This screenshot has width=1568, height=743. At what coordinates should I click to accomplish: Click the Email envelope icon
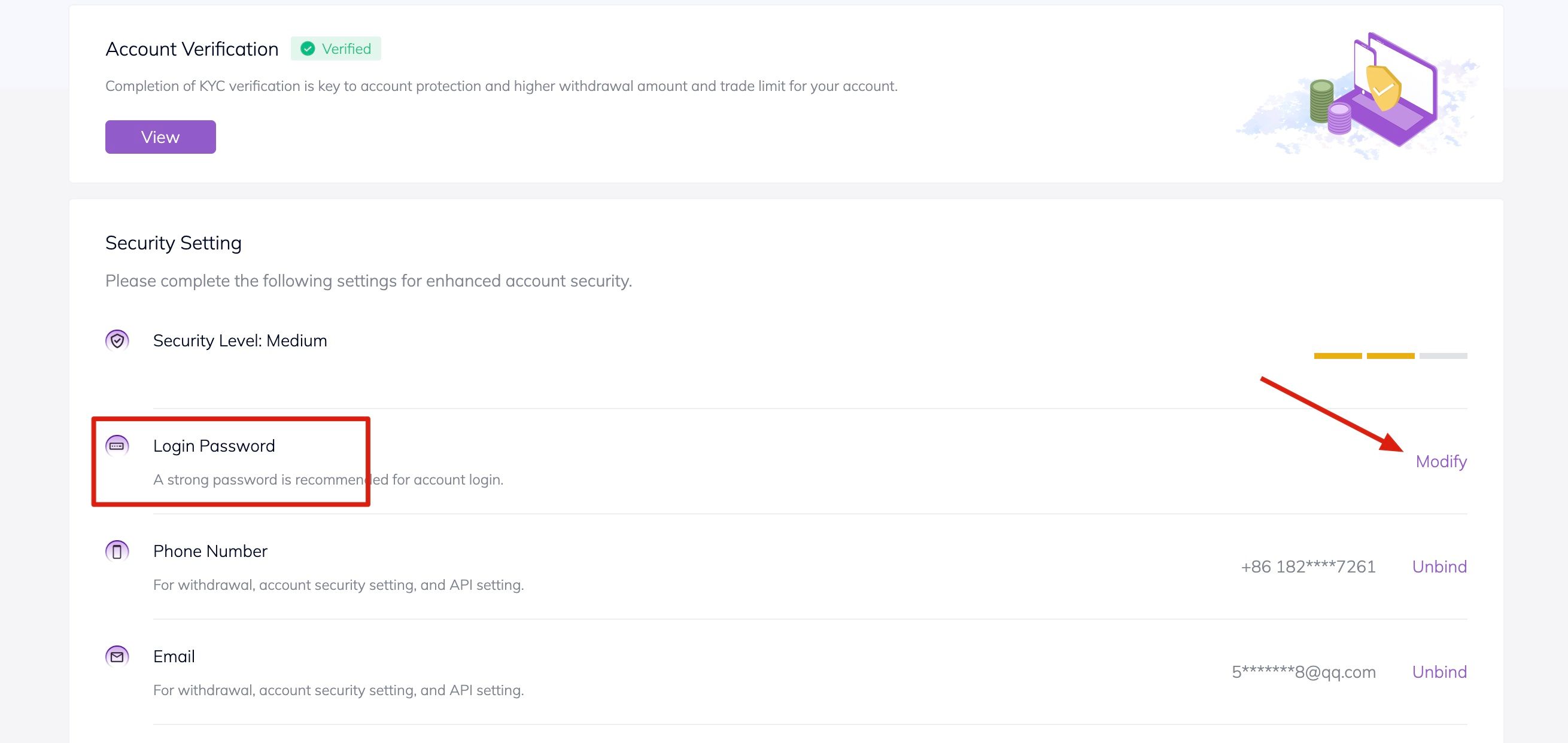(x=117, y=657)
